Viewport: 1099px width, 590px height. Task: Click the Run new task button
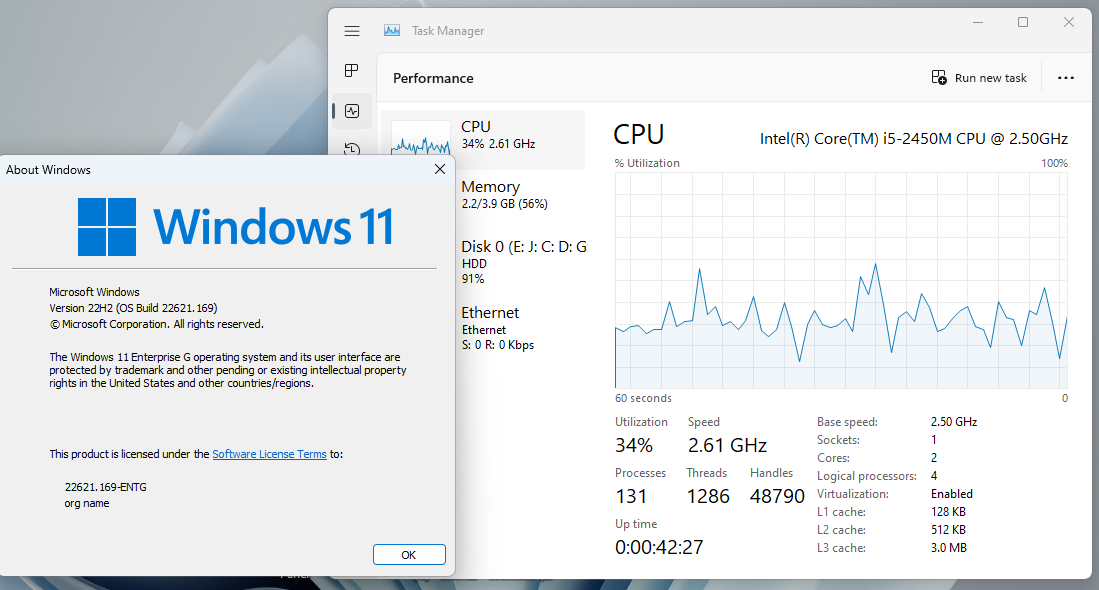click(x=979, y=78)
